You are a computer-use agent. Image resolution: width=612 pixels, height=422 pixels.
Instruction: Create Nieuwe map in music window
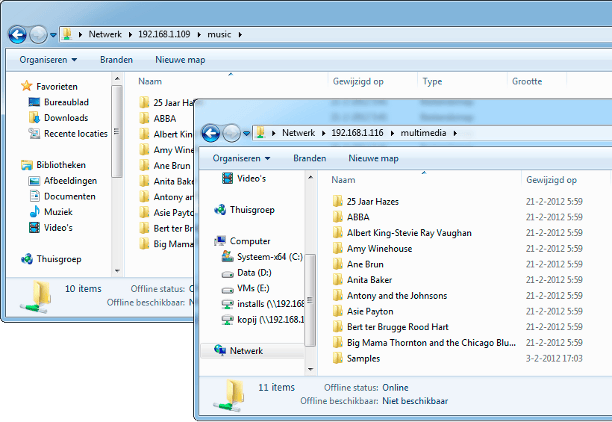180,60
